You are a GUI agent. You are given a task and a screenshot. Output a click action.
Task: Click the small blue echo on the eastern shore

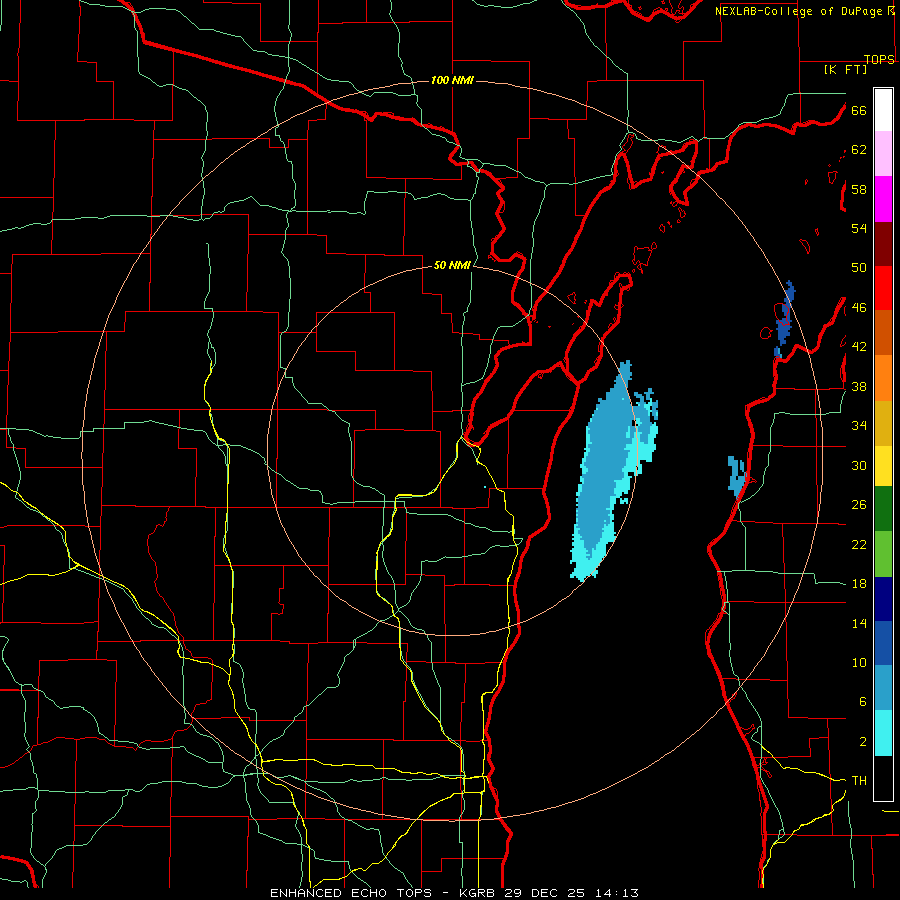pos(736,475)
